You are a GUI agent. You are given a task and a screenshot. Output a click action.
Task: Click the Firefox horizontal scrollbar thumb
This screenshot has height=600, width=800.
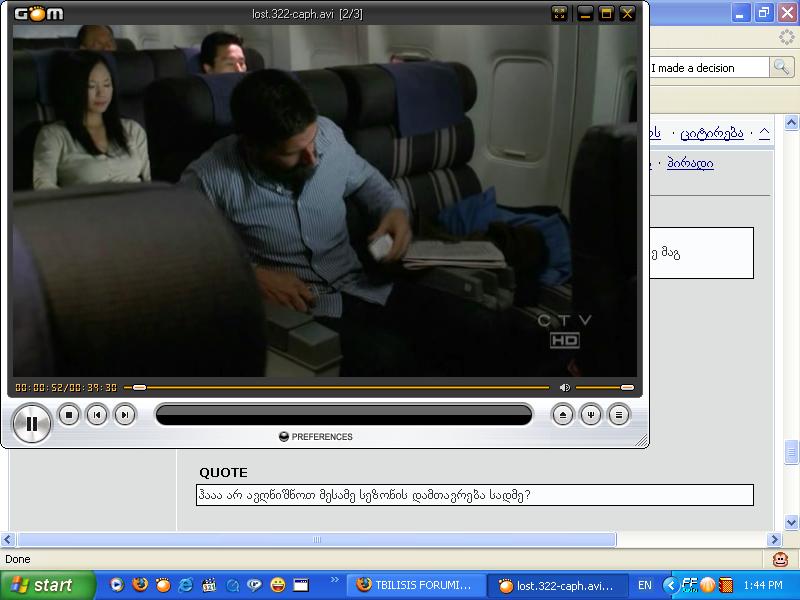[x=316, y=539]
